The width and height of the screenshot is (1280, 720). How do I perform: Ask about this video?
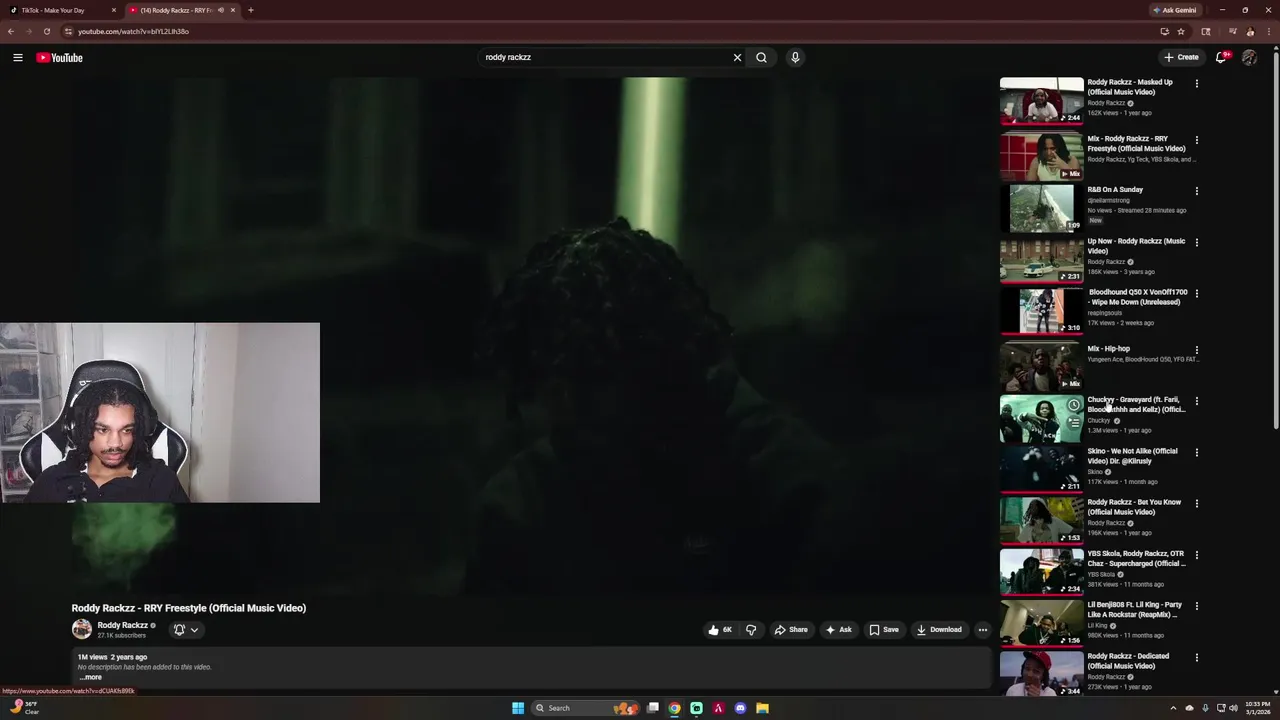pos(838,630)
